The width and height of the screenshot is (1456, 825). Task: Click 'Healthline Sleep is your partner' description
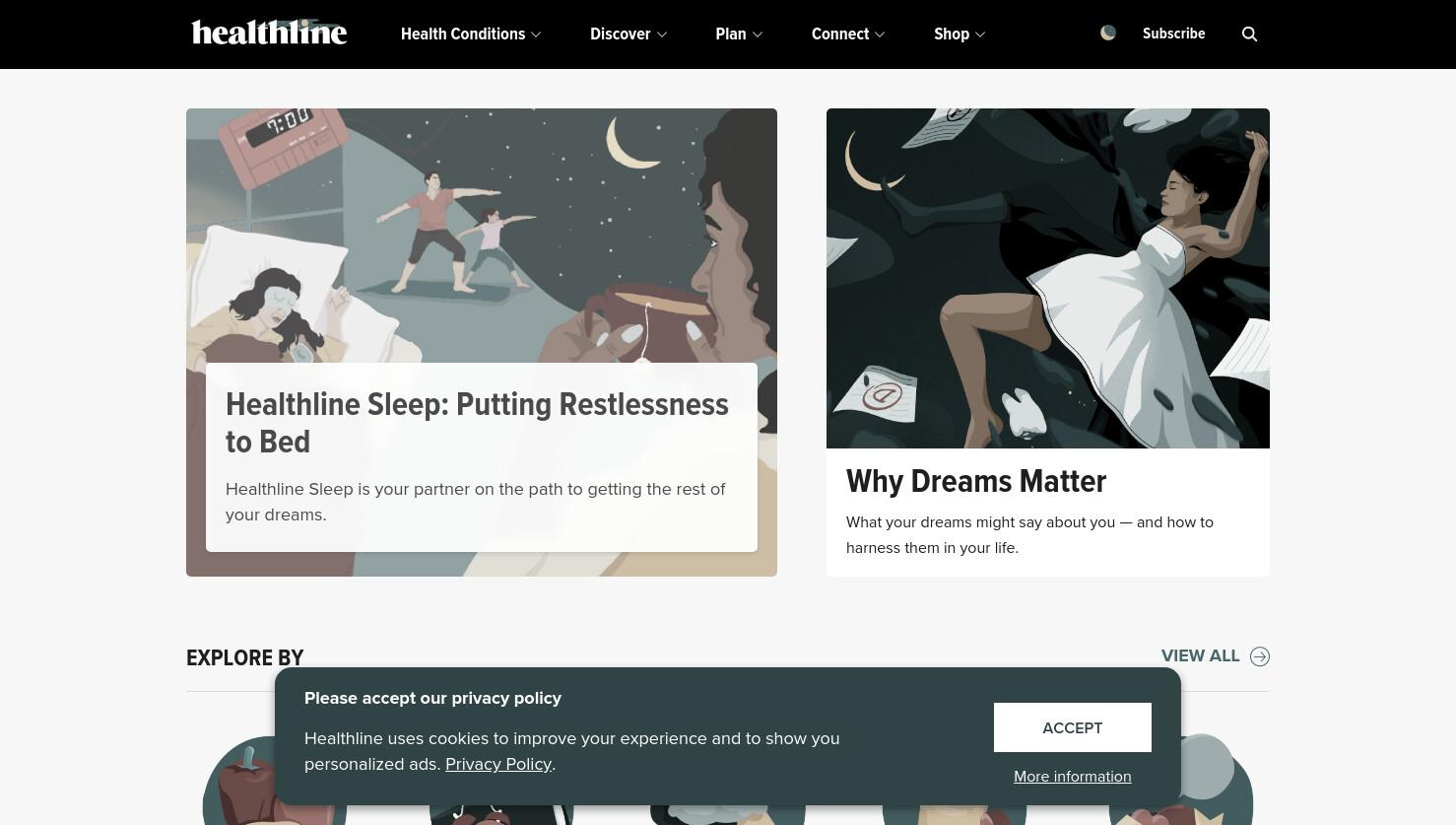click(476, 502)
